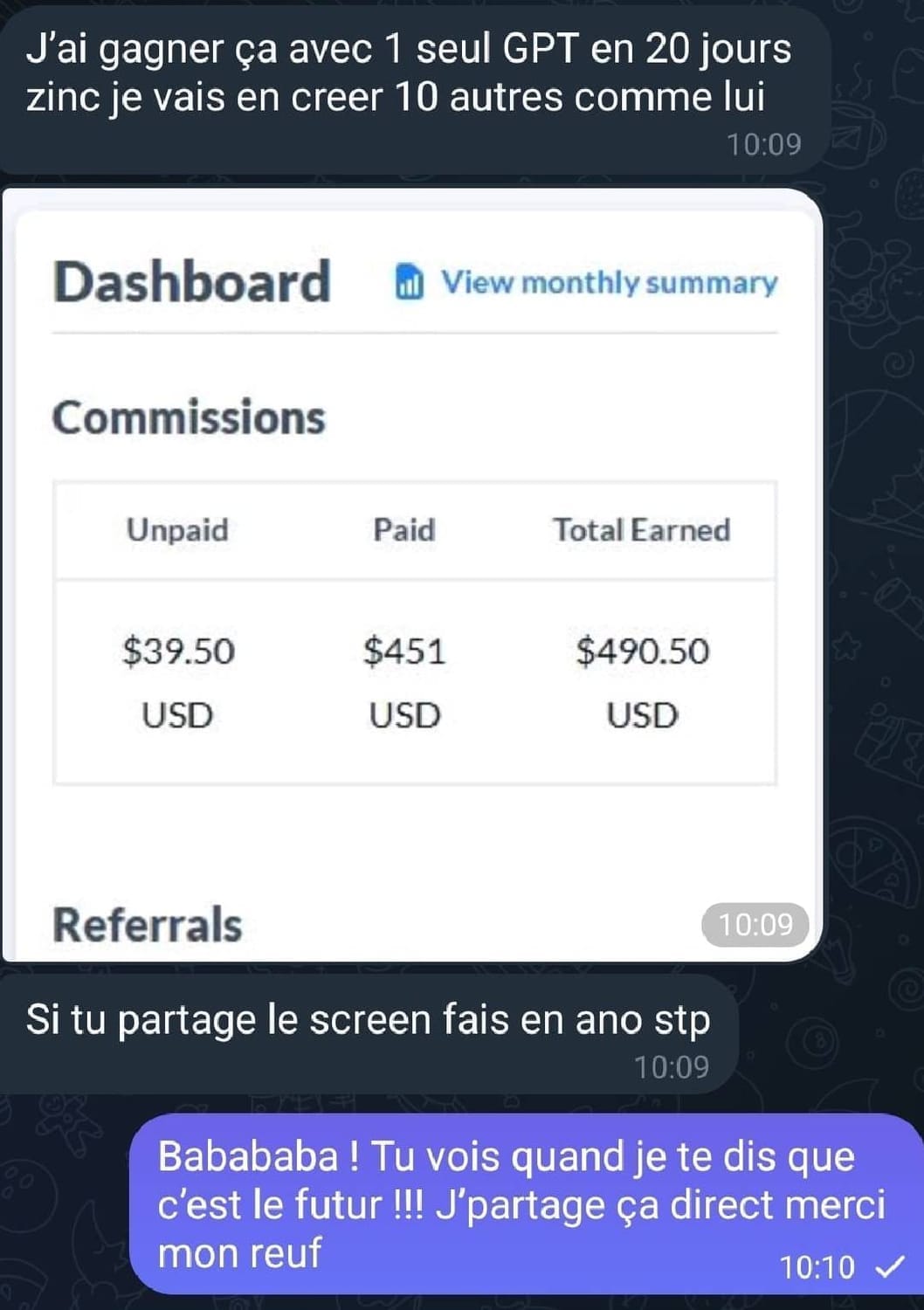Viewport: 924px width, 1310px height.
Task: Click the monthly summary chart icon
Action: click(x=410, y=282)
